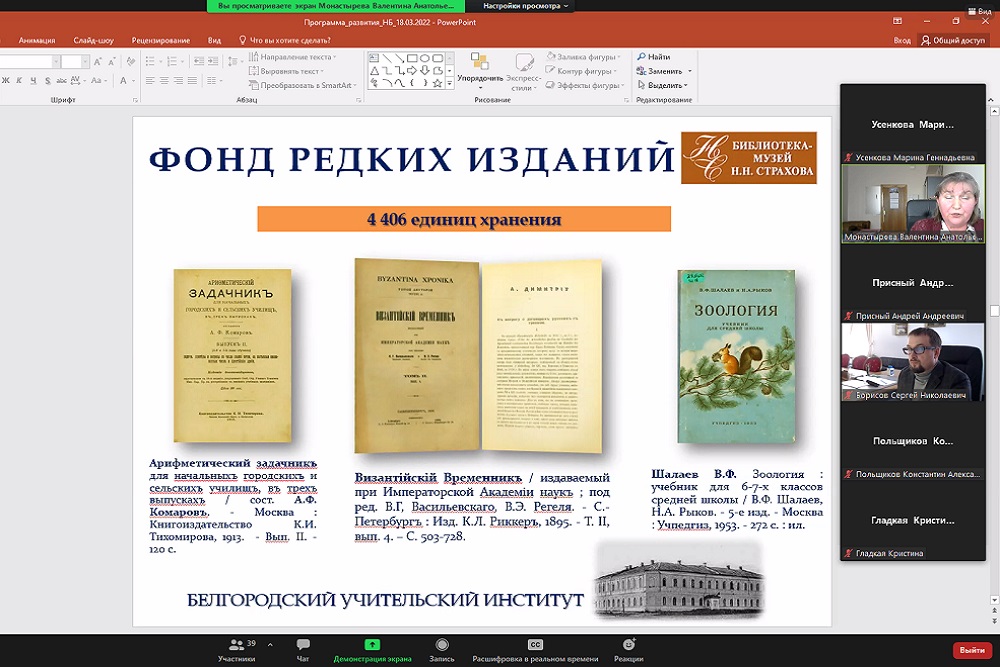Expand the arrow next to Участники
Image resolution: width=1000 pixels, height=667 pixels.
point(267,643)
